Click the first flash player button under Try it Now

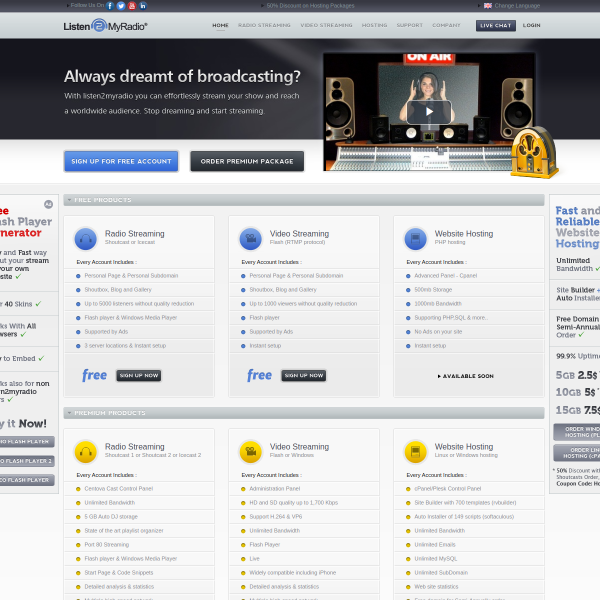point(25,442)
